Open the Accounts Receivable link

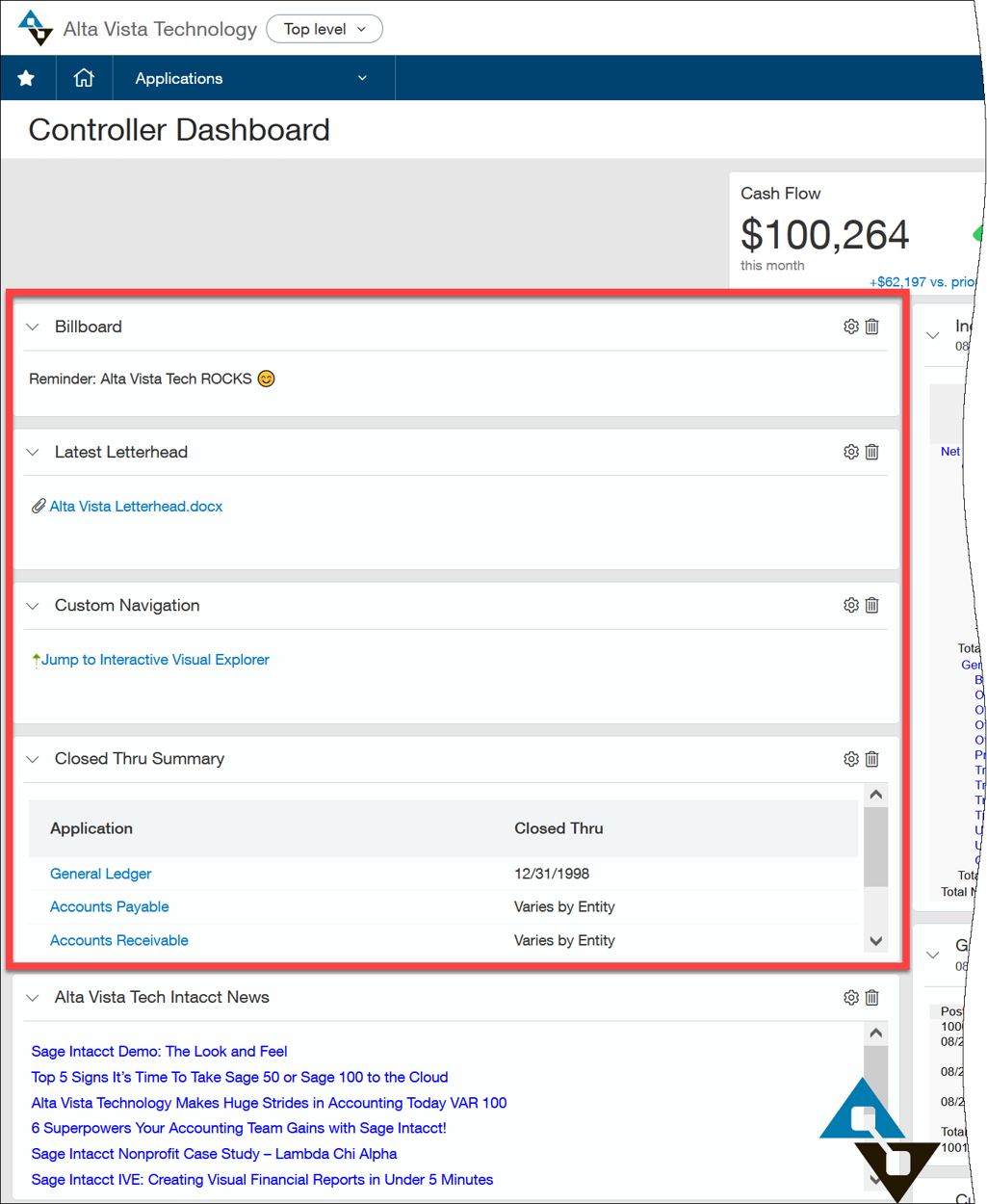(x=118, y=940)
